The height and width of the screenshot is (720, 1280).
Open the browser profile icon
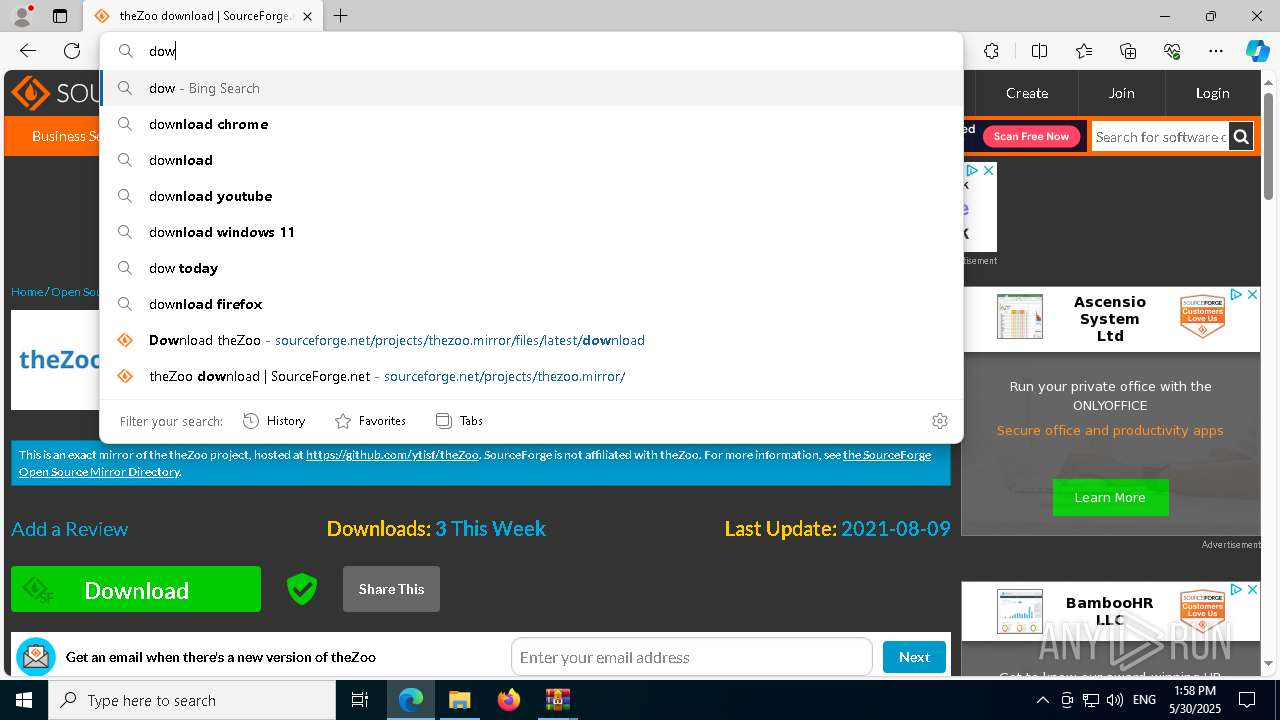(x=21, y=16)
